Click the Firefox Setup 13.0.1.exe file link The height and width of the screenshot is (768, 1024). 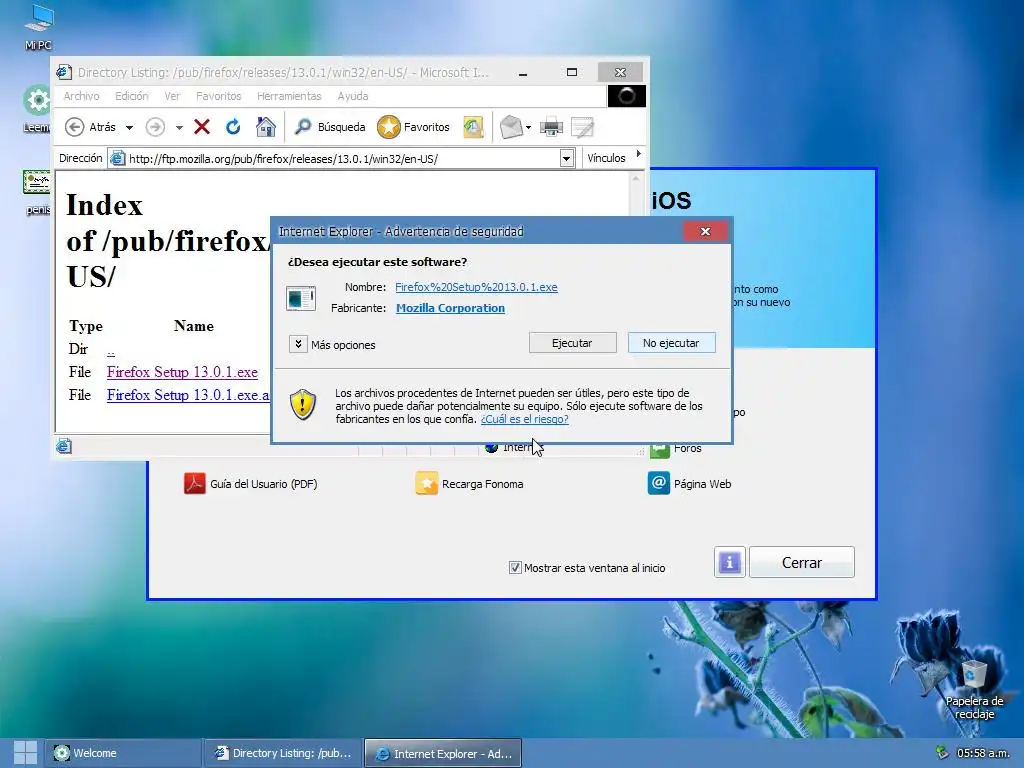(182, 372)
